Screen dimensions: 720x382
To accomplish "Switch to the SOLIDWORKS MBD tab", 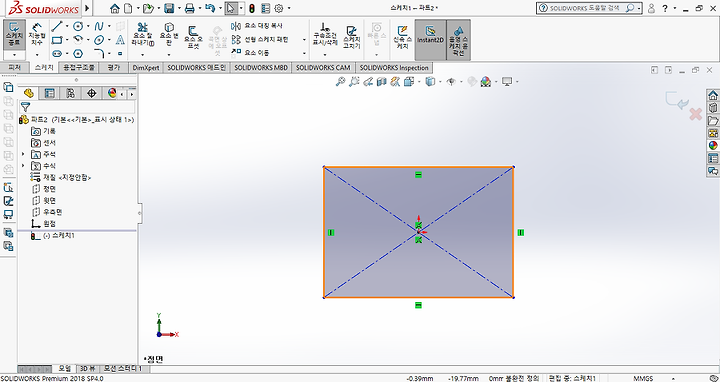I will coord(261,67).
